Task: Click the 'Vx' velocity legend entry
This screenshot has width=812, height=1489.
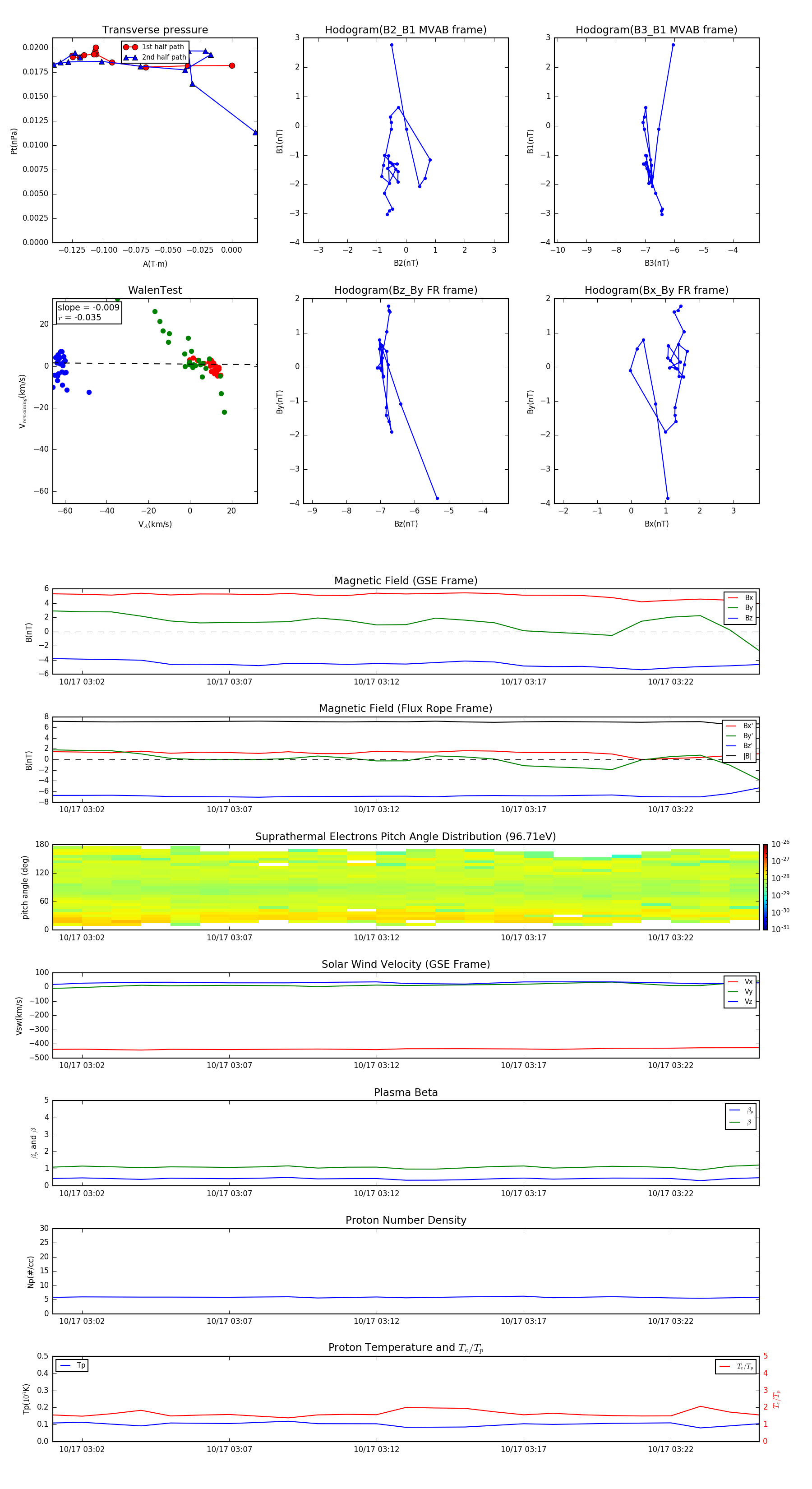Action: [x=740, y=981]
